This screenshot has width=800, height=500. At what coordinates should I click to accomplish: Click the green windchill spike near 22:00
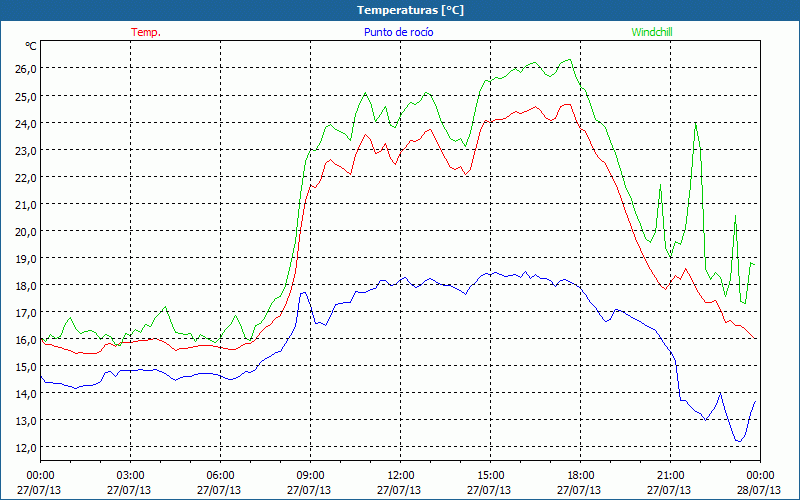coord(695,124)
